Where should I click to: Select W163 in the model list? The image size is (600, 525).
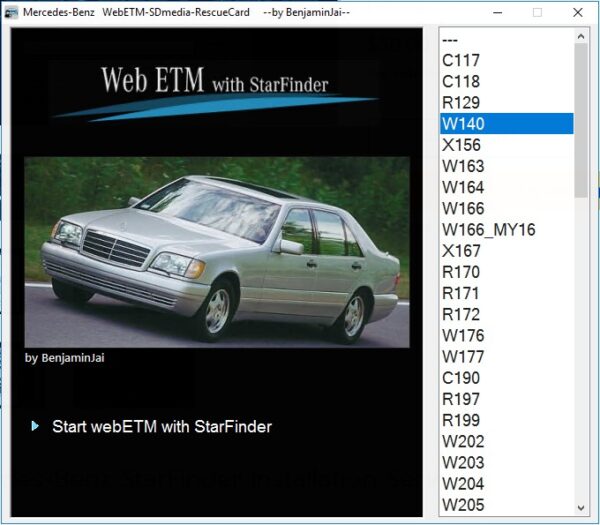(507, 166)
